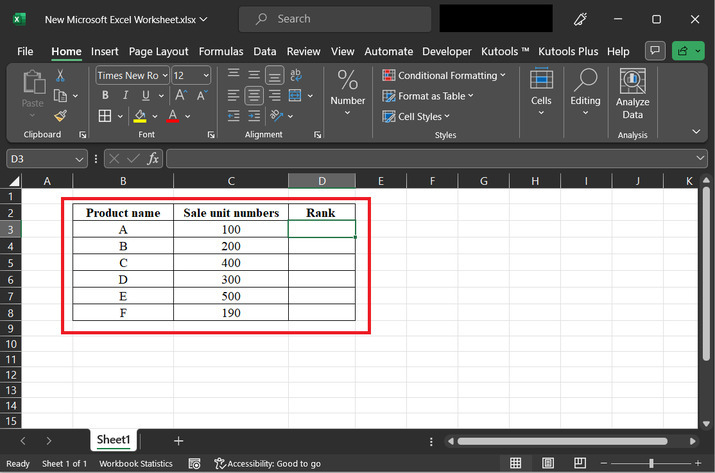Click the Wrap Text icon
715x473 pixels.
click(x=297, y=76)
